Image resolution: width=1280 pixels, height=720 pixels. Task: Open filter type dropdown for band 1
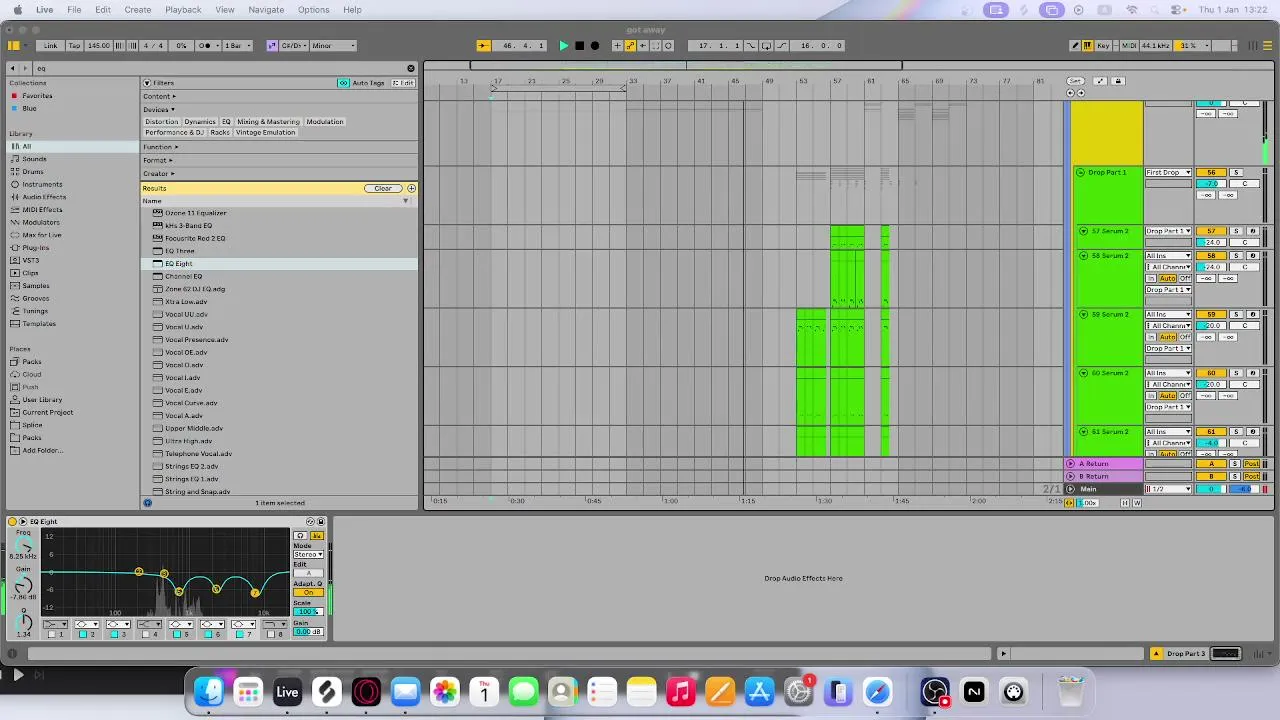point(55,624)
